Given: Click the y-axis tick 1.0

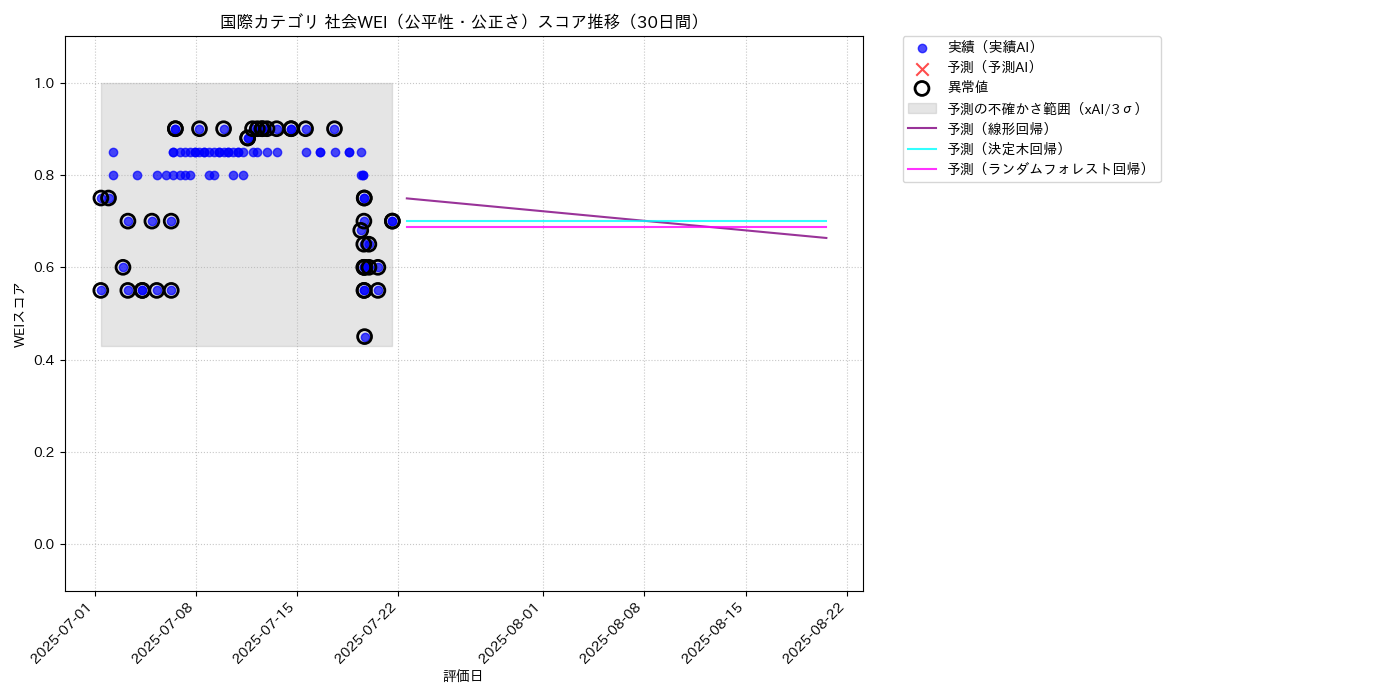Looking at the screenshot, I should coord(46,83).
